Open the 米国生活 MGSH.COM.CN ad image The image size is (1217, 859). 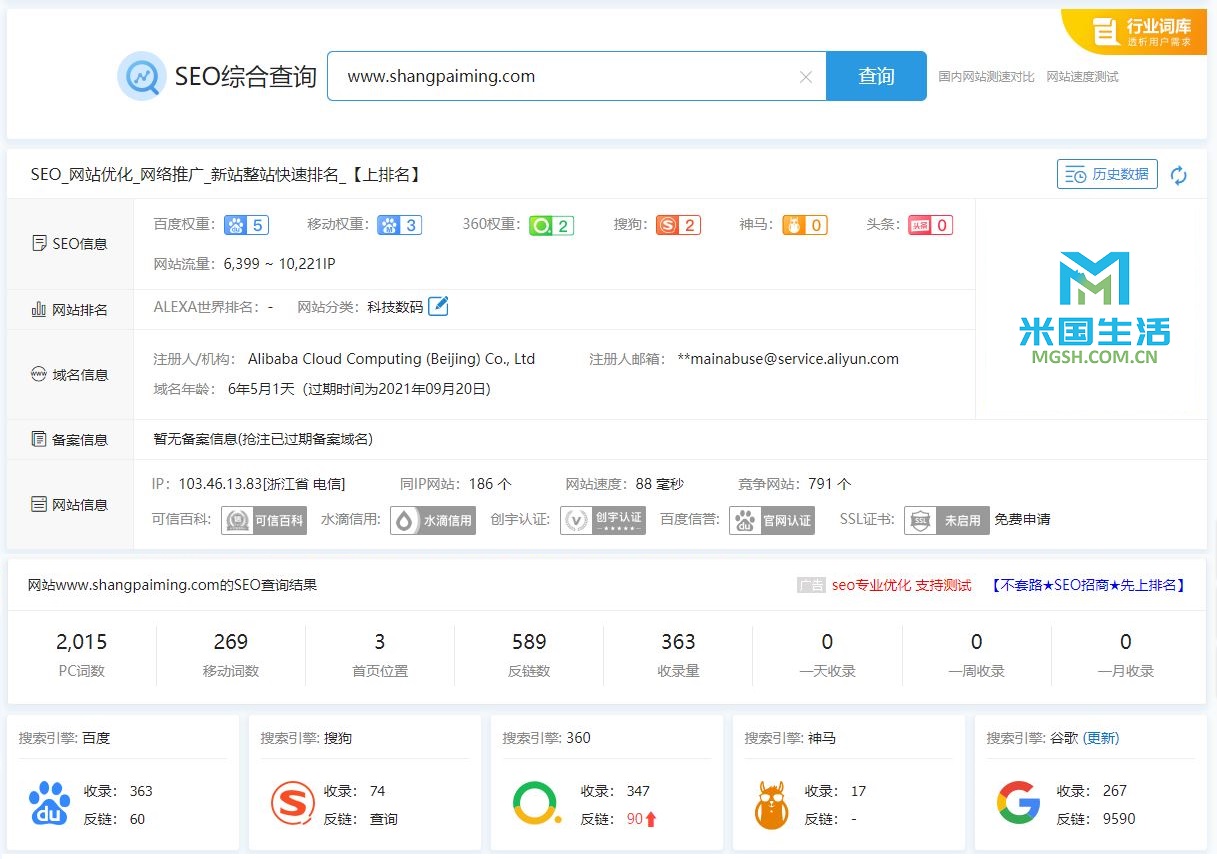(1094, 308)
